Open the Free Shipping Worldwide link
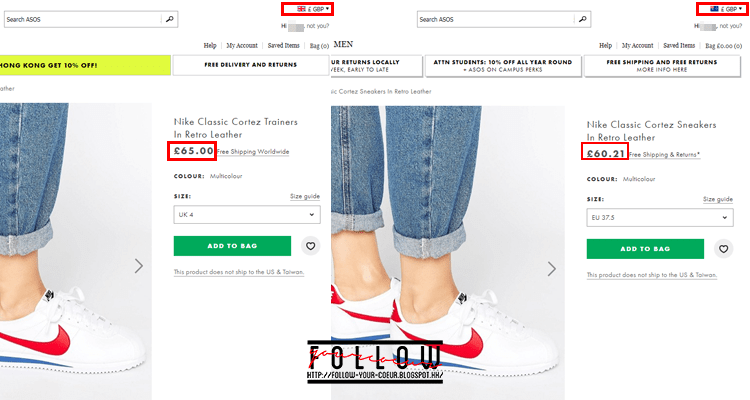Viewport: 750px width, 400px height. tap(253, 152)
